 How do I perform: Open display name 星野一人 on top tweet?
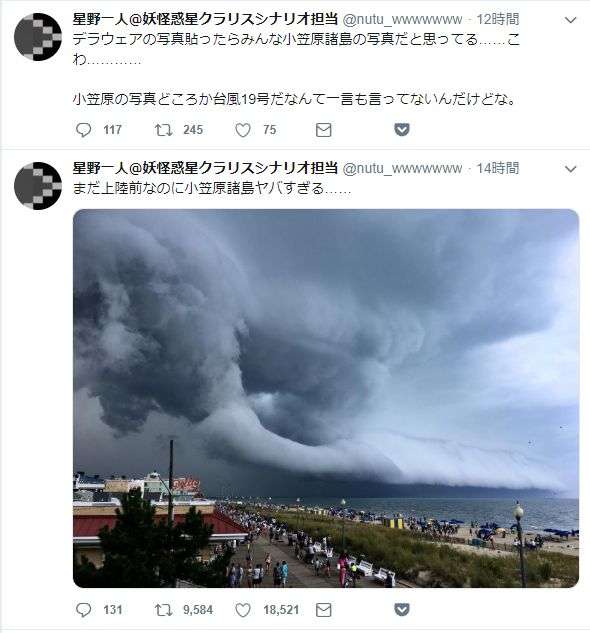205,19
